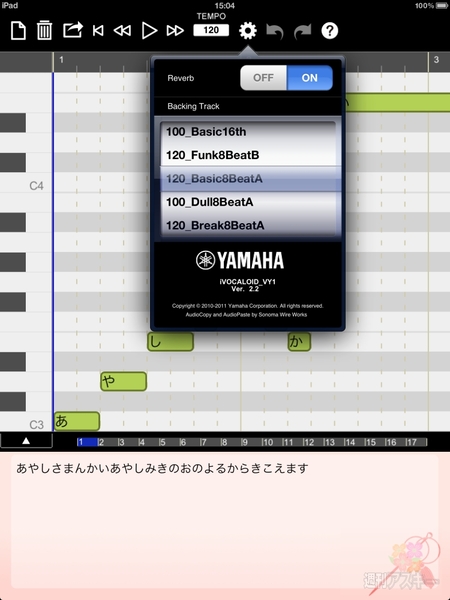Tap measure 1 marker on ruler
Screen dimensions: 450x600
tap(61, 60)
